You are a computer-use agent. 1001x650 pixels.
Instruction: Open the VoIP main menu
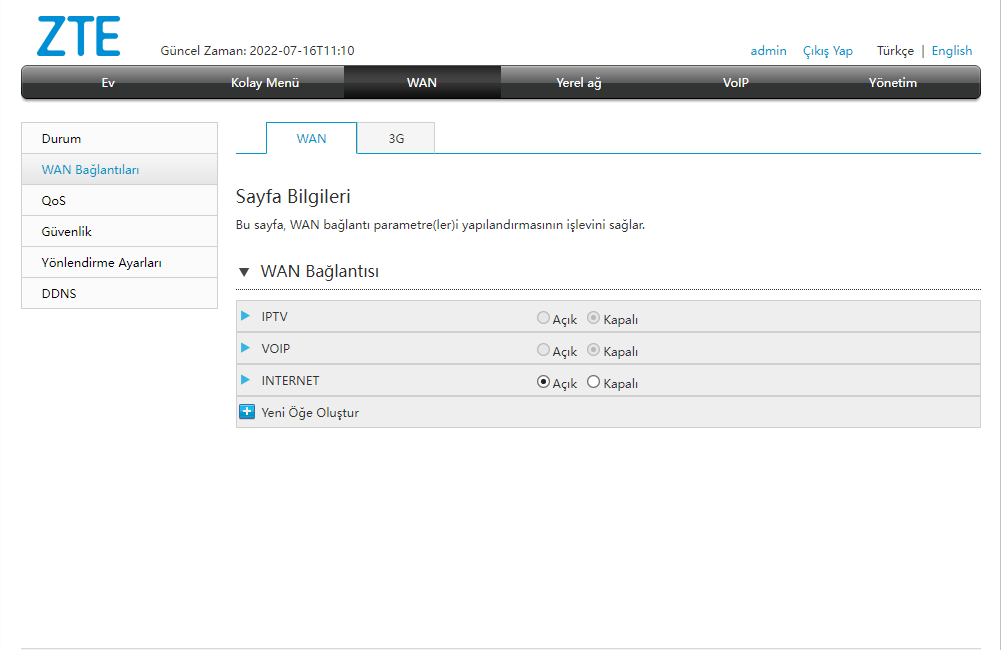point(735,82)
